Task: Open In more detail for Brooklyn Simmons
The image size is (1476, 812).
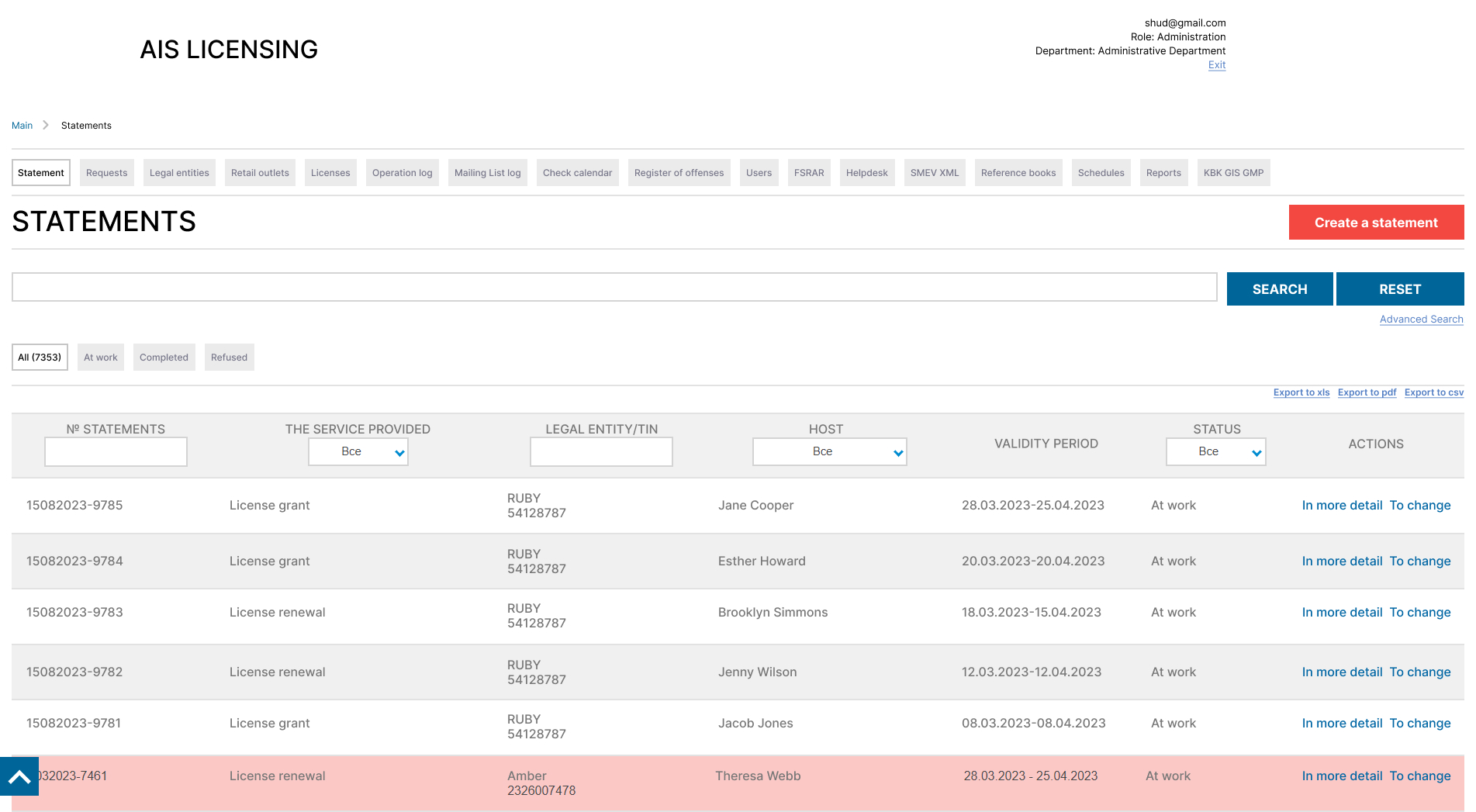Action: [x=1342, y=612]
